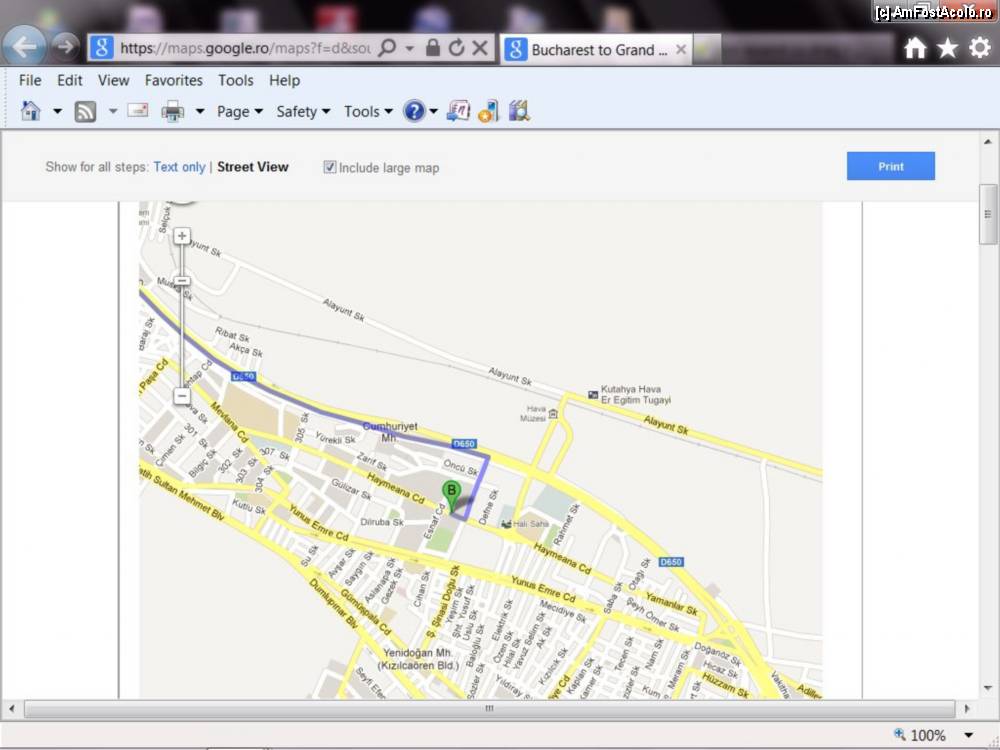This screenshot has width=1000, height=750.
Task: Click the Read Mail envelope icon
Action: [x=138, y=111]
